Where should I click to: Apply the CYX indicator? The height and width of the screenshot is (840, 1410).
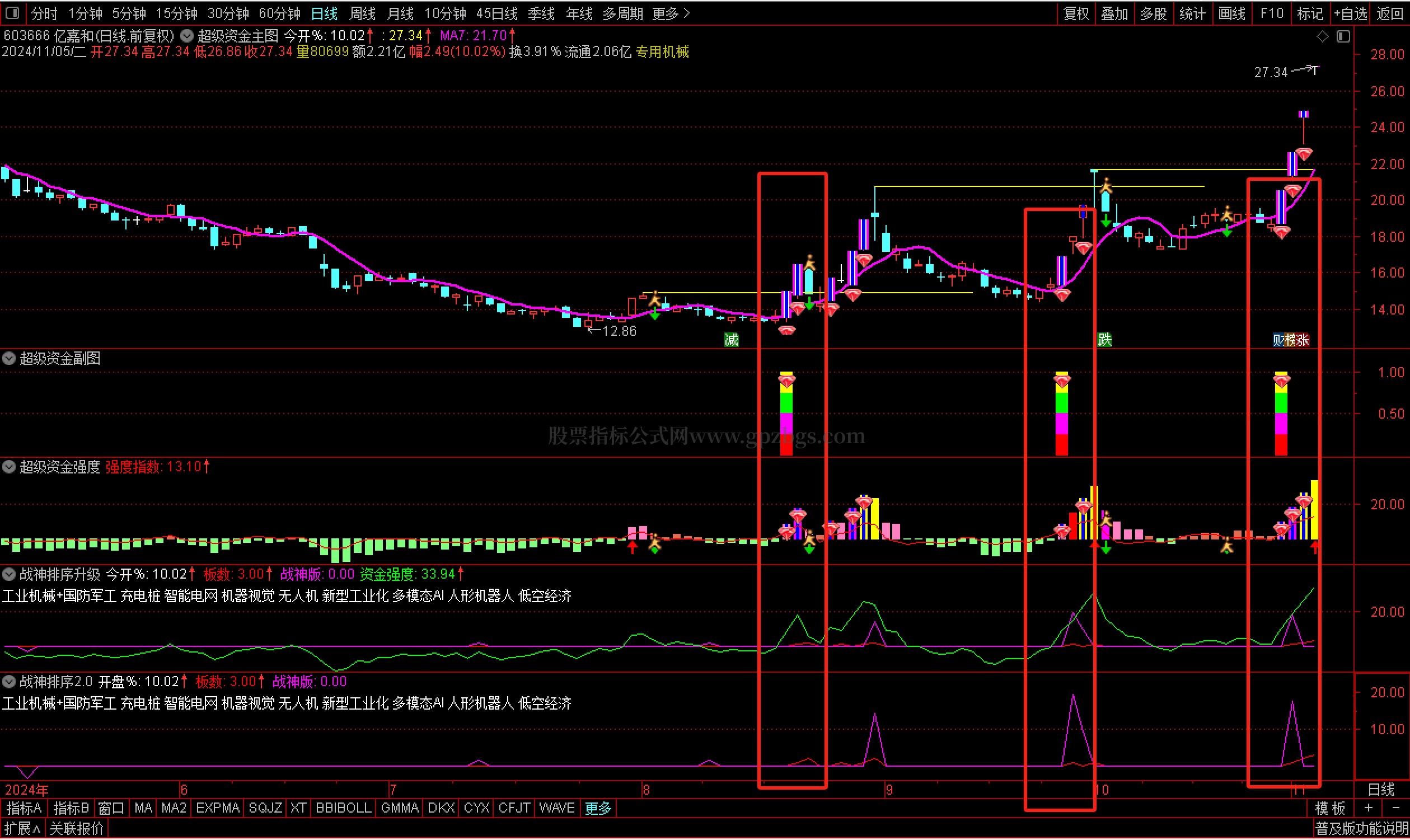click(476, 808)
